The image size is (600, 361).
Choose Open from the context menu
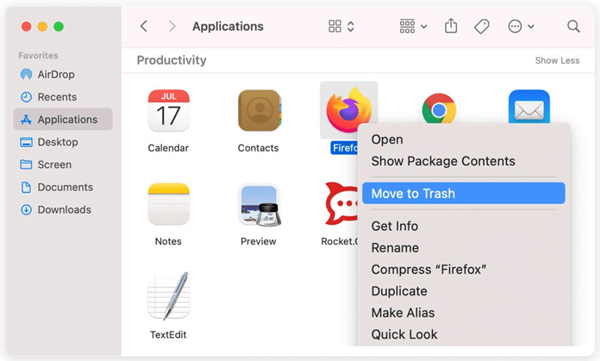pyautogui.click(x=463, y=139)
